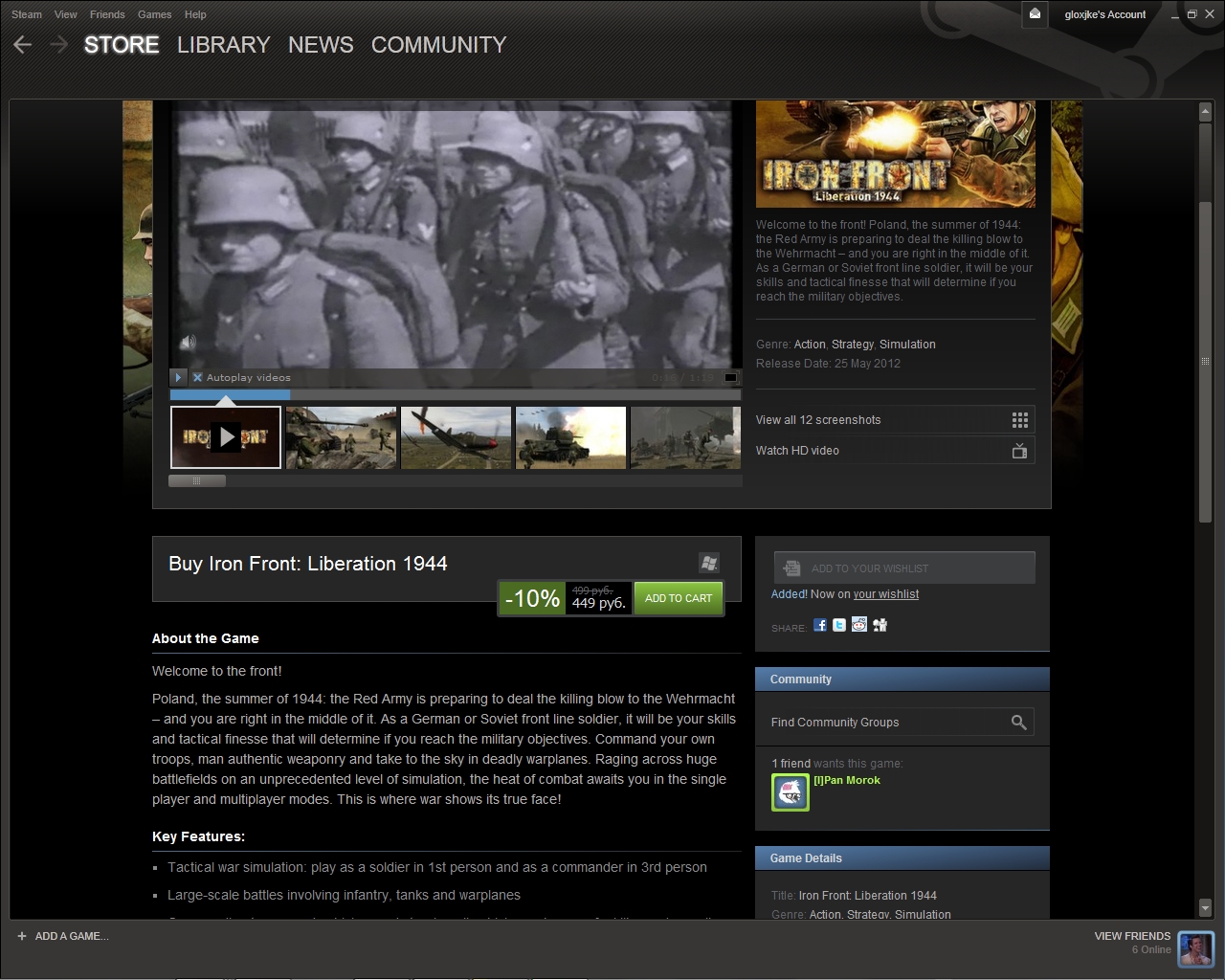This screenshot has width=1225, height=980.
Task: Open the Friends menu
Action: click(107, 14)
